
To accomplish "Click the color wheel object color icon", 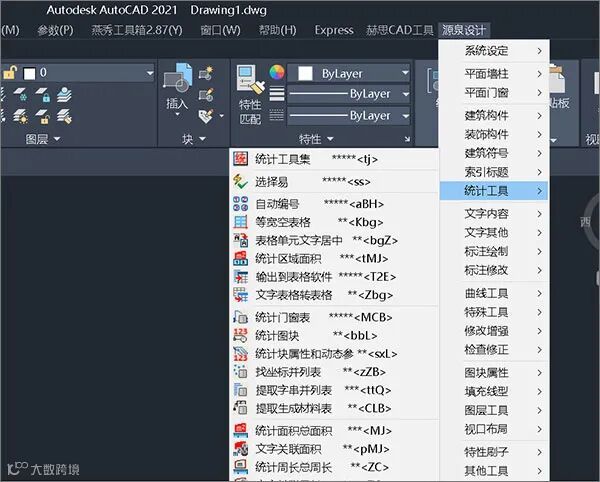I will [277, 72].
